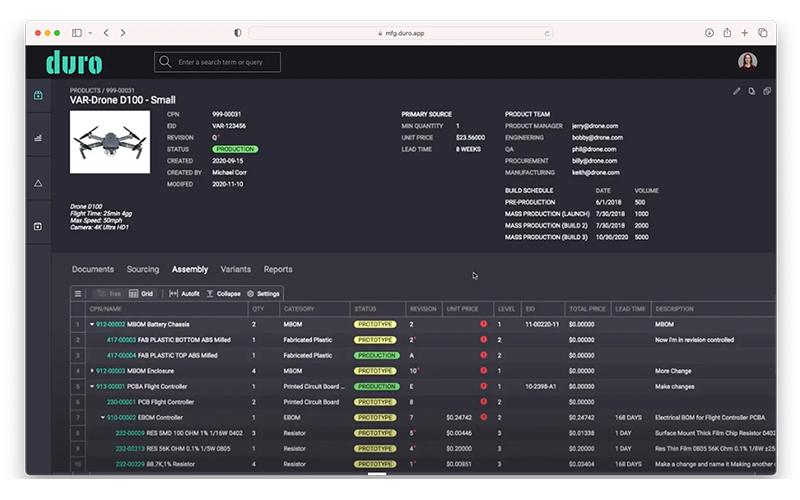800x500 pixels.
Task: Open the Documents tab
Action: [x=93, y=269]
